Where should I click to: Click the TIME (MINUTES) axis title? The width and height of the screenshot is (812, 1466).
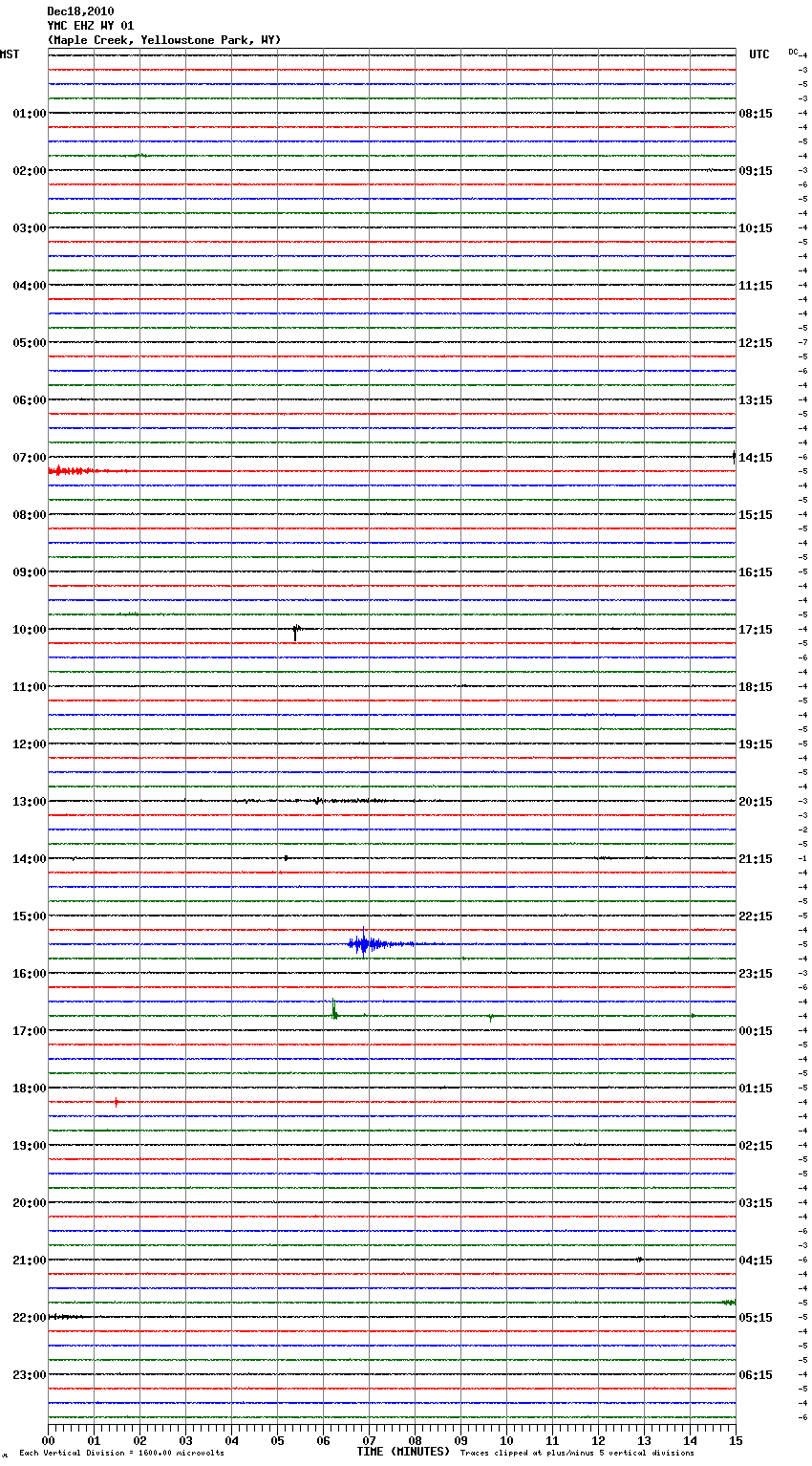tap(403, 1452)
